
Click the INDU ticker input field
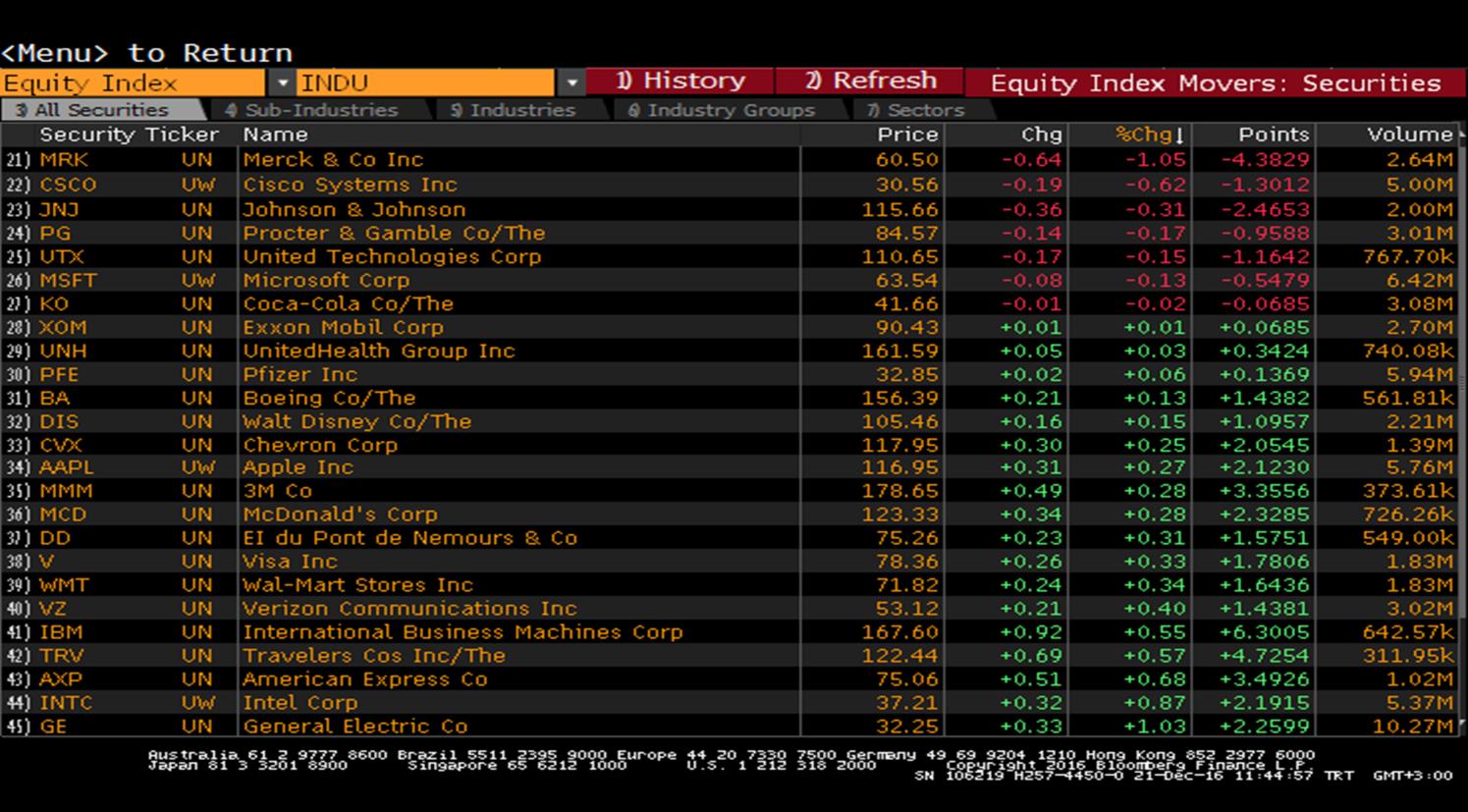426,83
